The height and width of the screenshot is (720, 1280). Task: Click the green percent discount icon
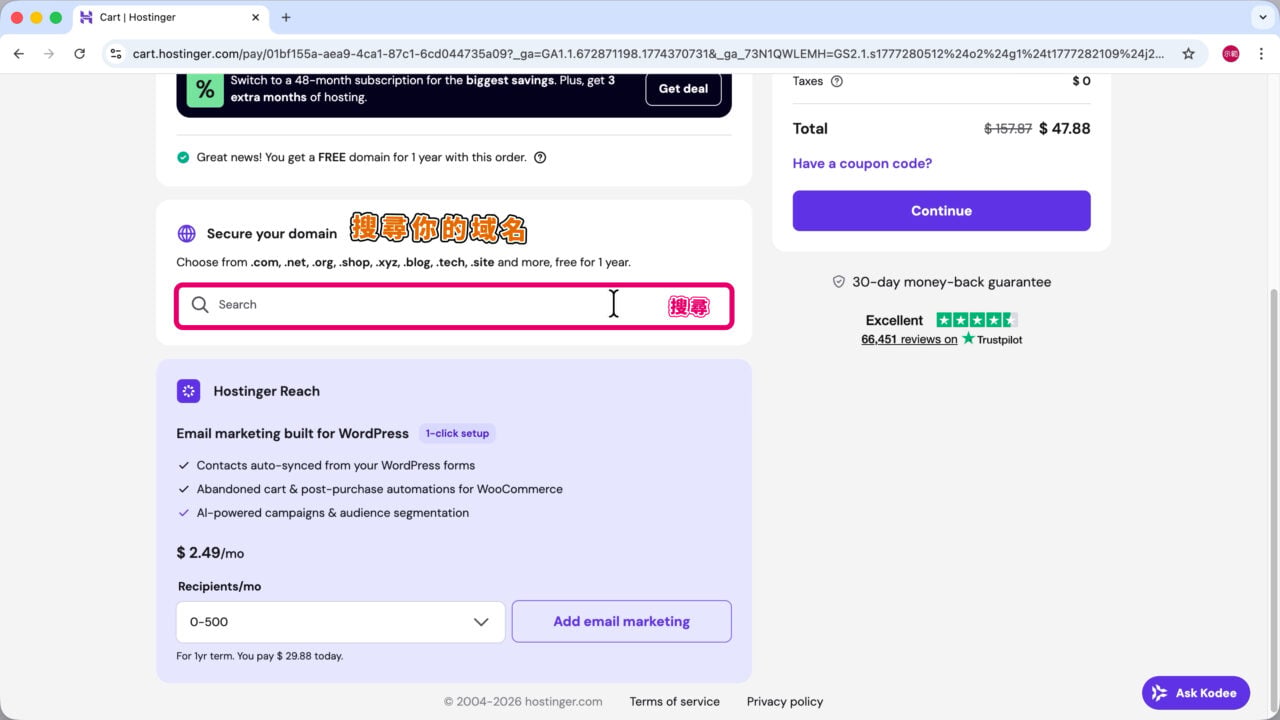205,90
